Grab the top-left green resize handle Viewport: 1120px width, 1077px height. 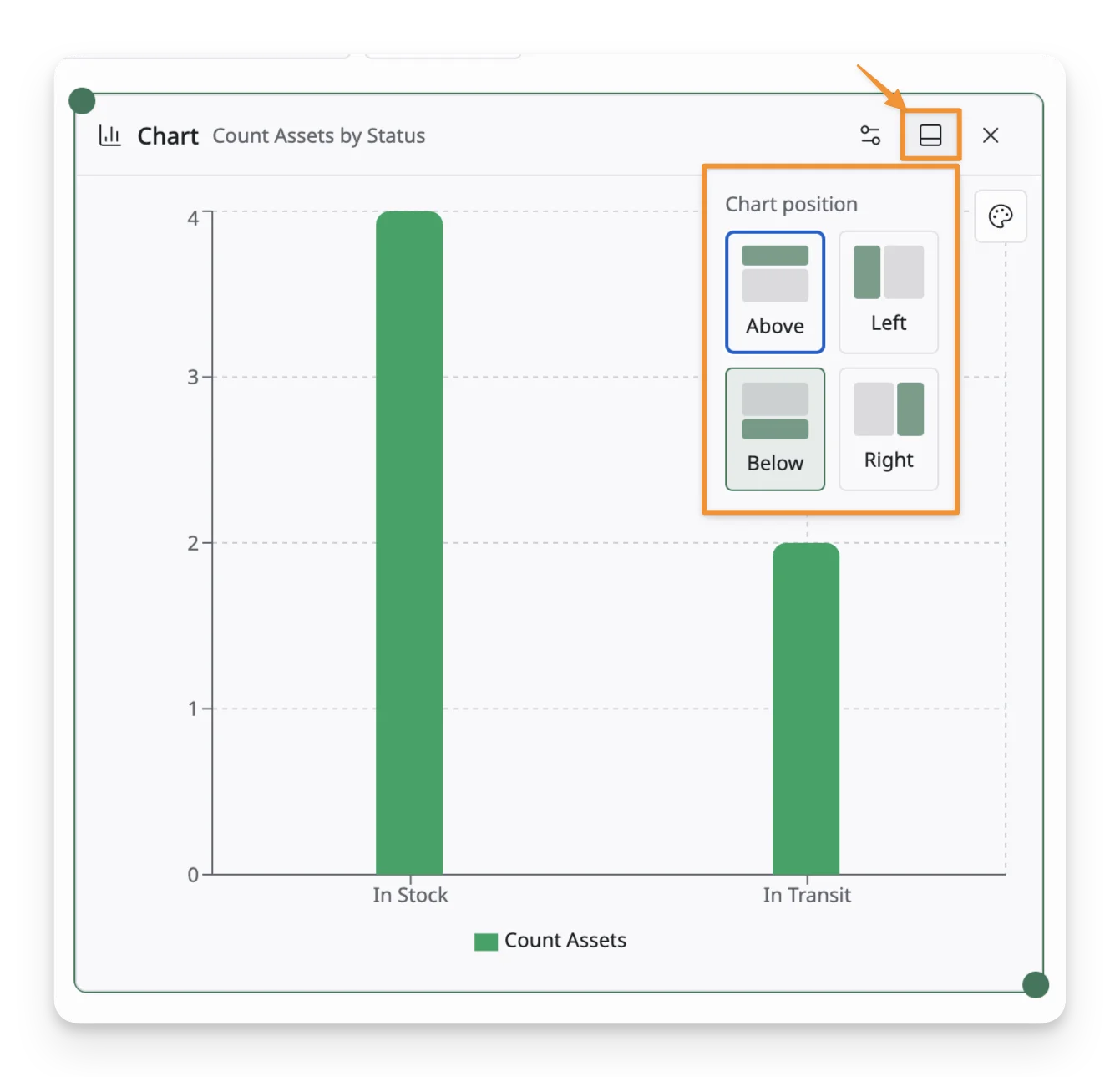82,101
